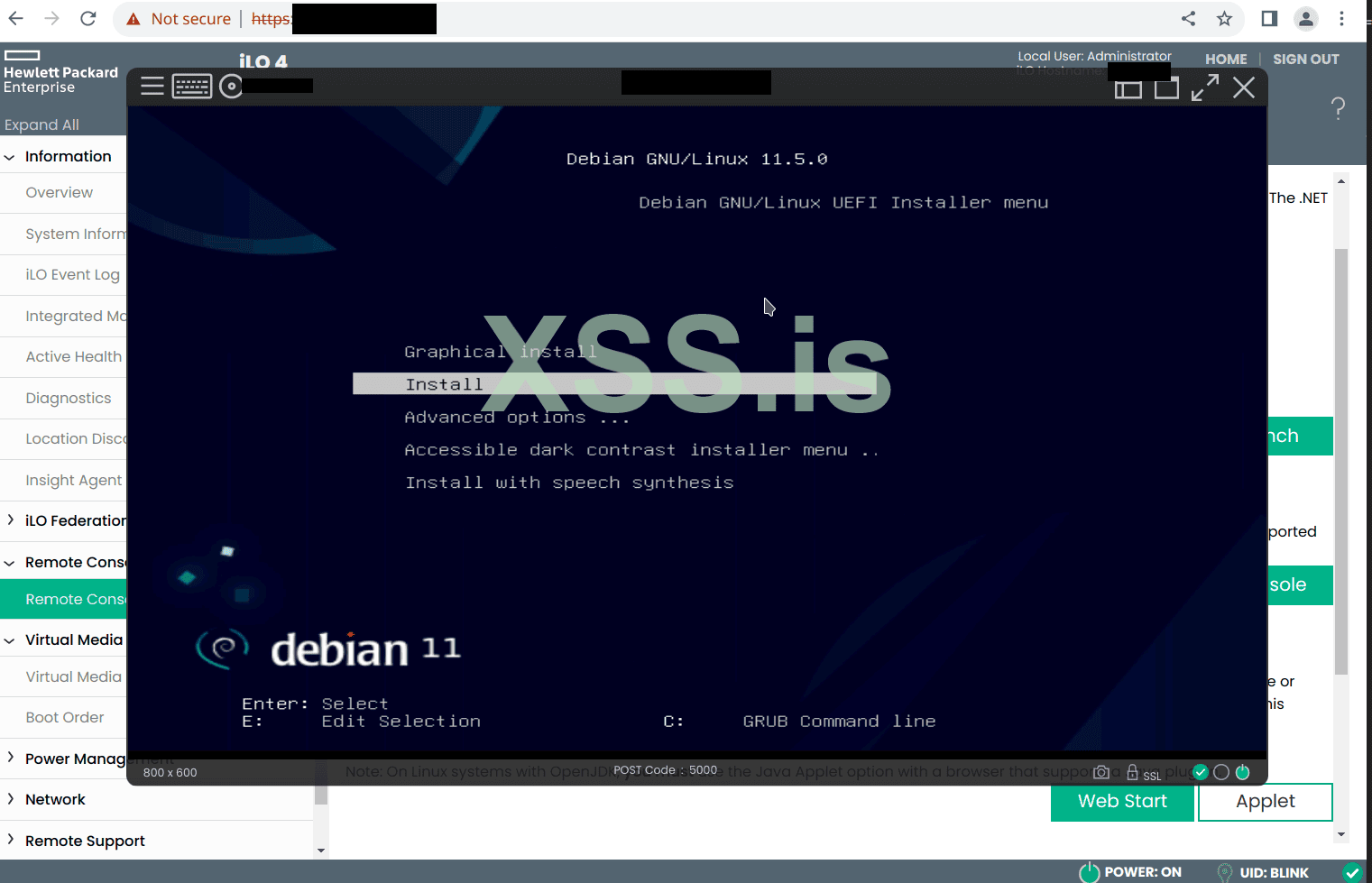Click the green health check console icon
The width and height of the screenshot is (1372, 883).
tap(1201, 772)
